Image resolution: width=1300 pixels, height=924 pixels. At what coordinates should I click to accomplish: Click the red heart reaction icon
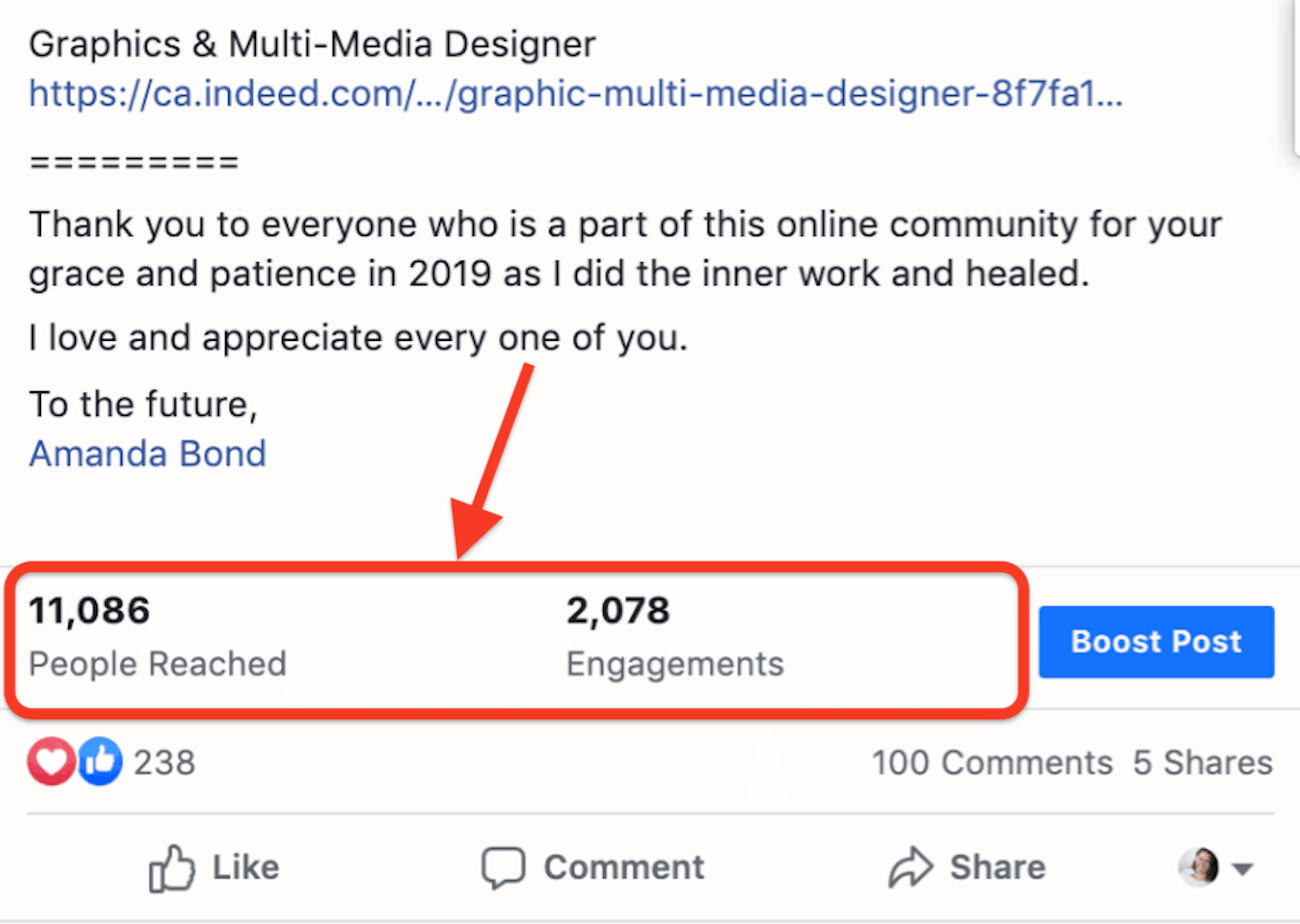click(x=51, y=763)
